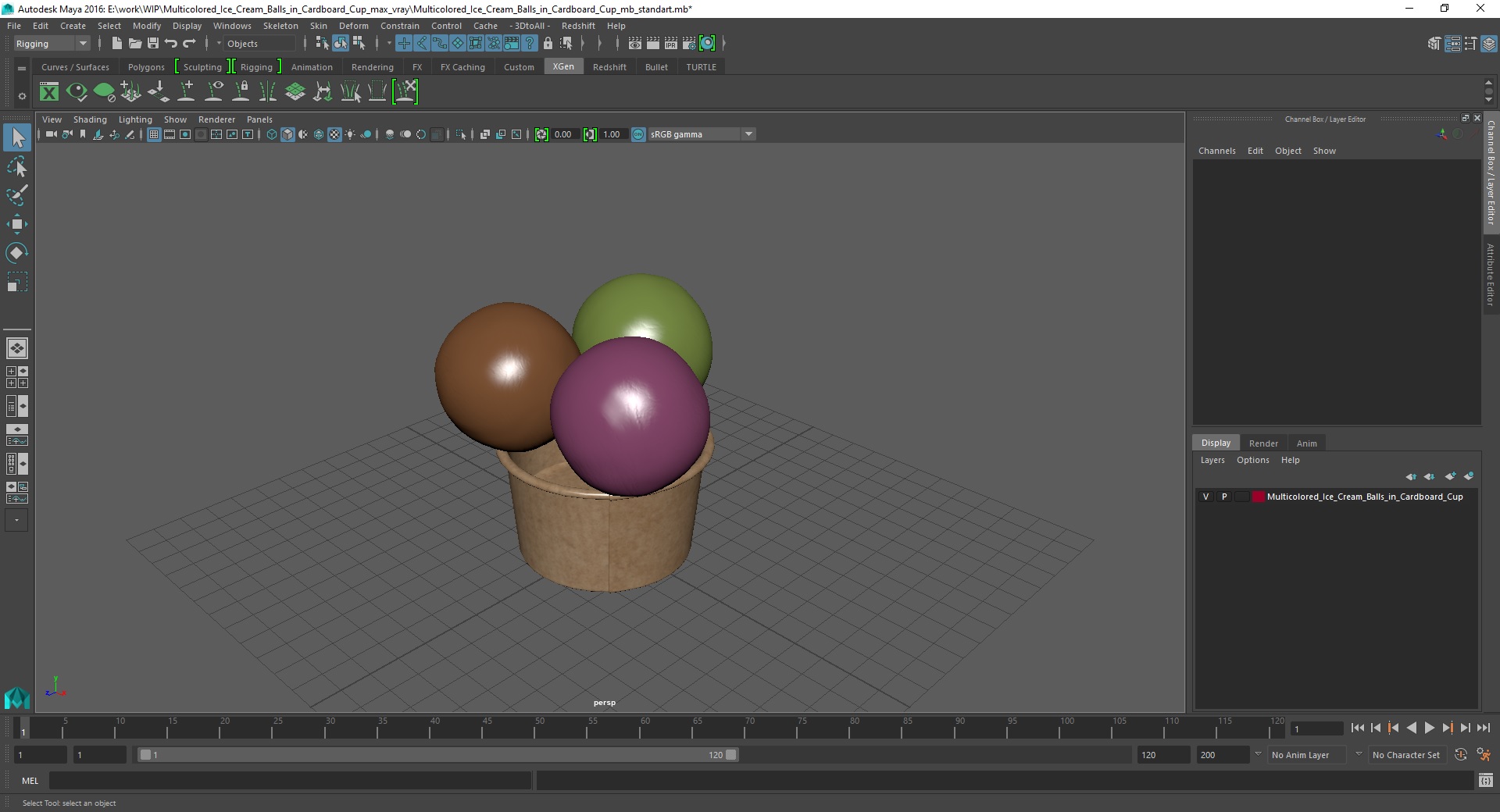Click the Create new layer icon

point(1451,476)
